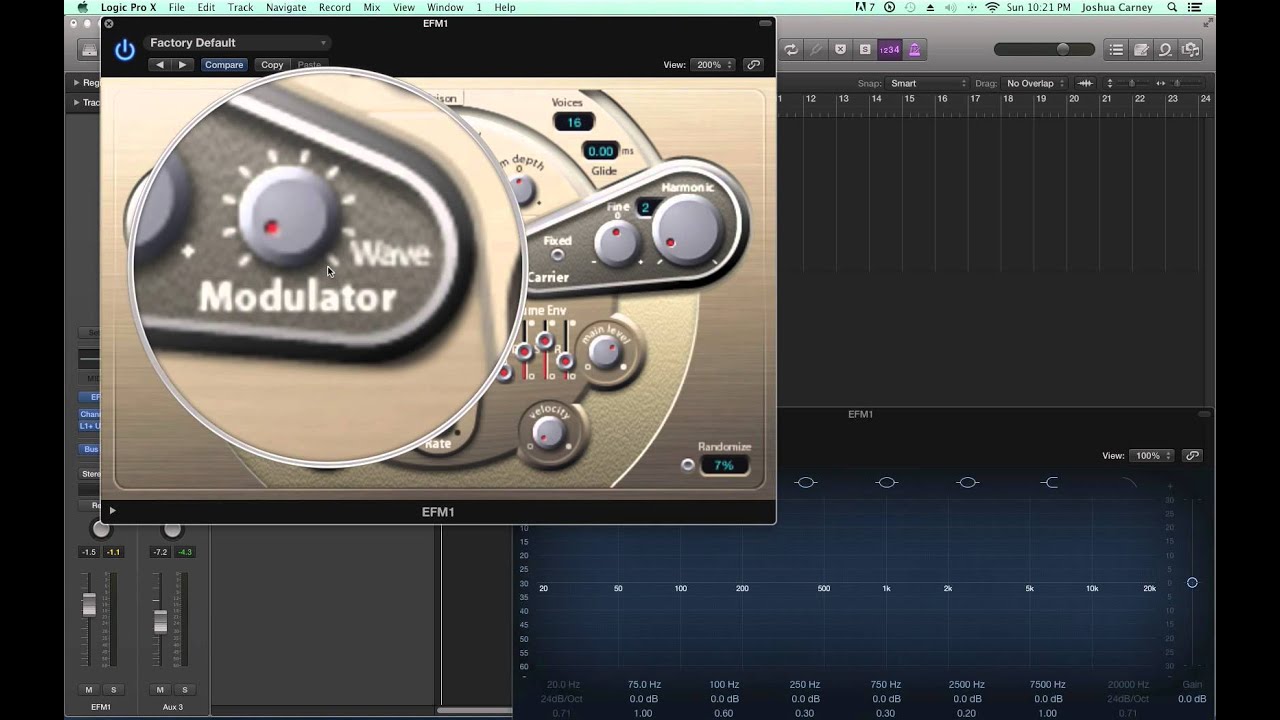
Task: Click the Channel EQ Gain slider handle
Action: (x=1192, y=582)
